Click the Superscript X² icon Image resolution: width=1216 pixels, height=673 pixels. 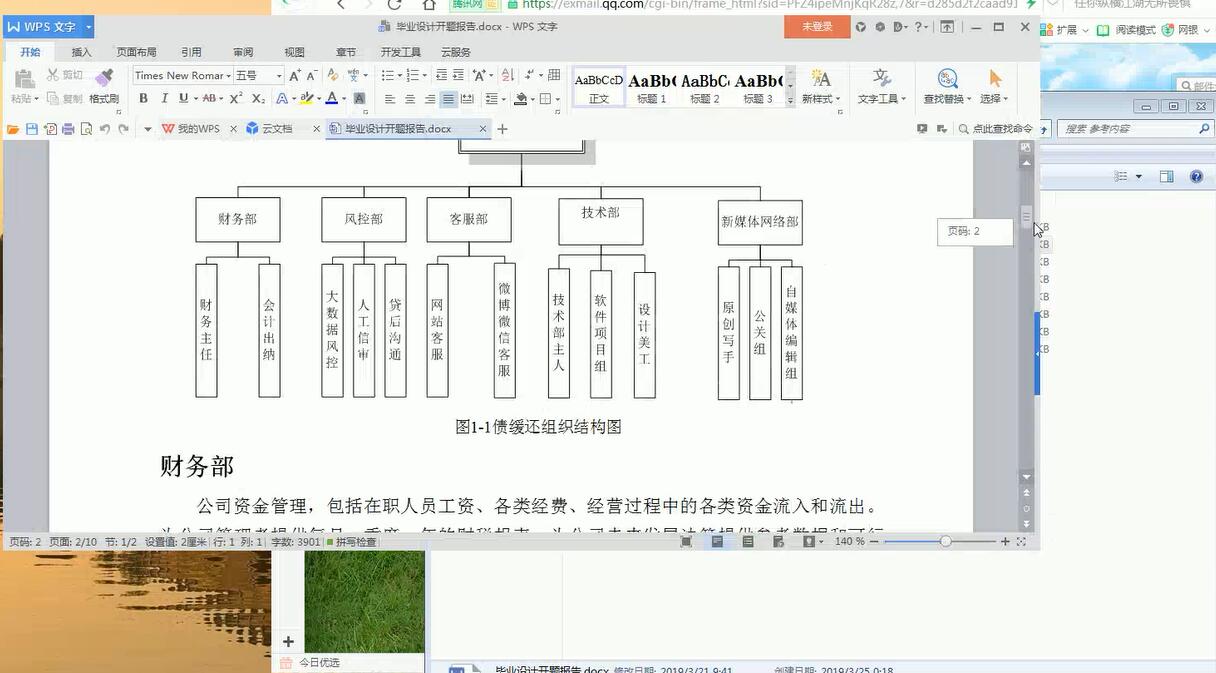(x=236, y=98)
